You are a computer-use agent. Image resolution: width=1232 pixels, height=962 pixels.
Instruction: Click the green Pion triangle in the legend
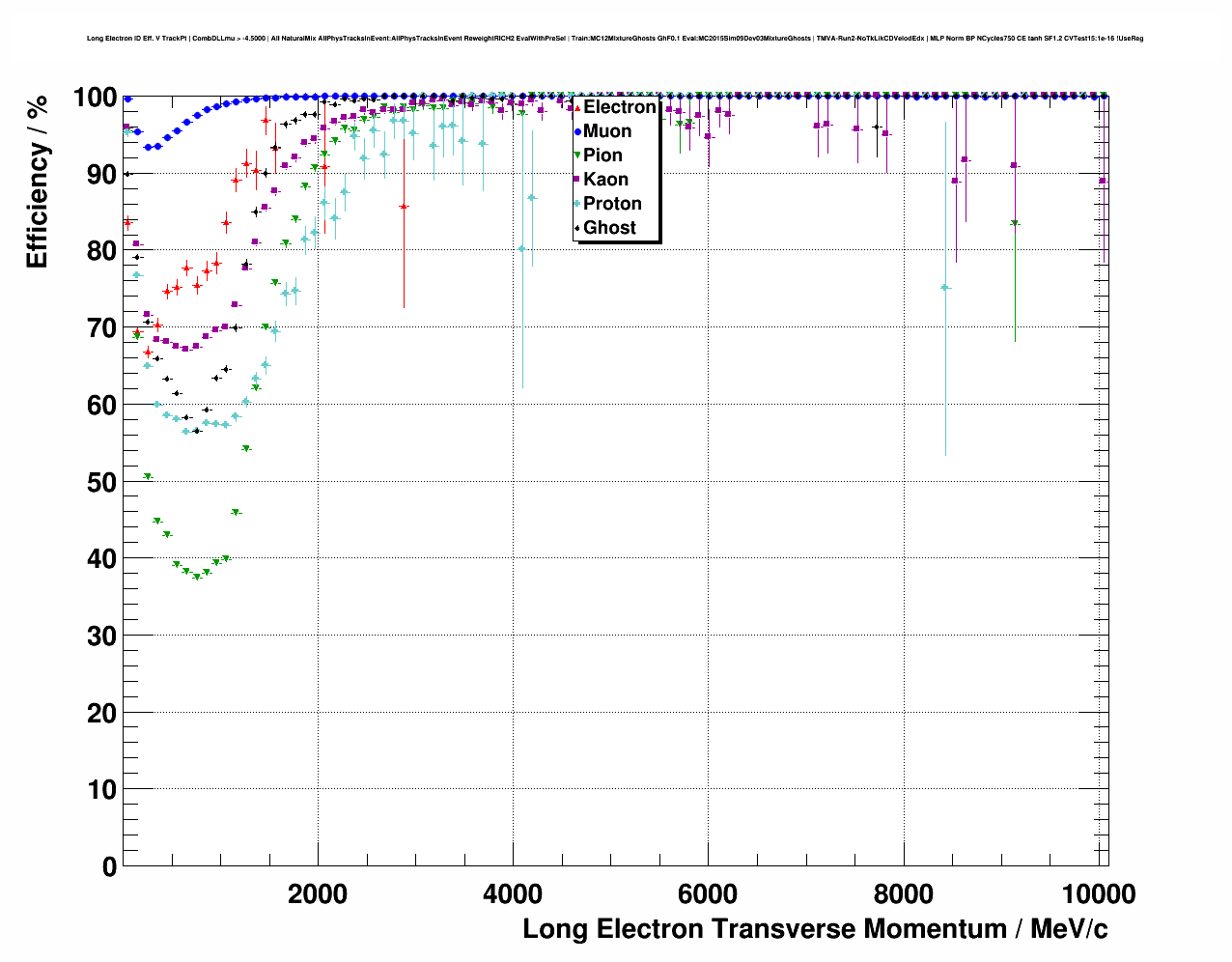578,156
